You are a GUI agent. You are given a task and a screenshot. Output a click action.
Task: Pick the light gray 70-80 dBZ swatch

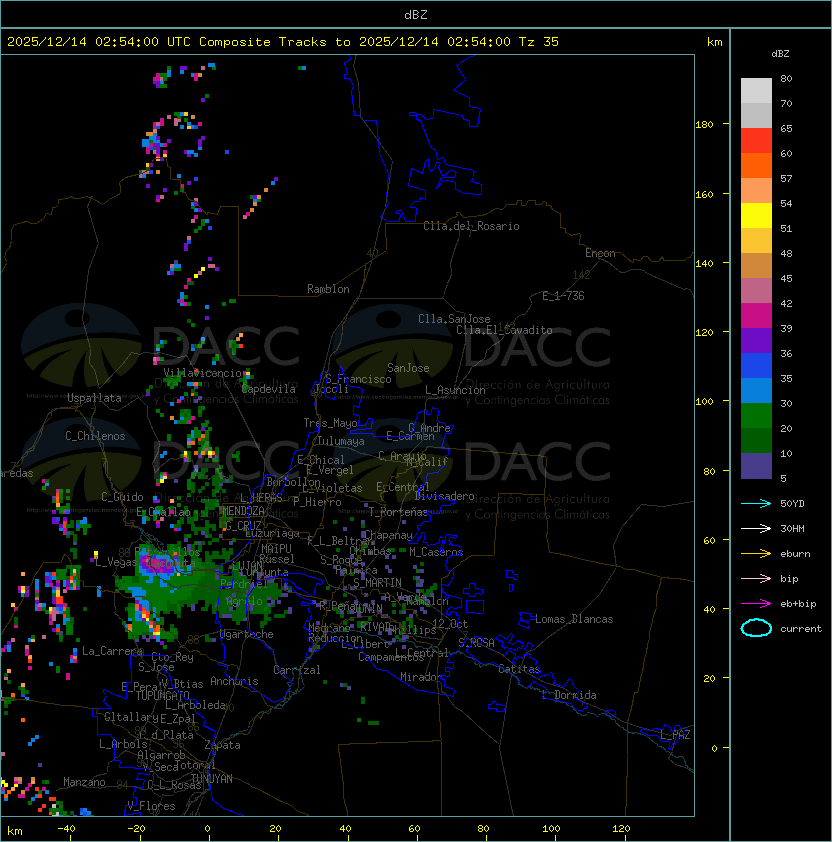coord(756,91)
